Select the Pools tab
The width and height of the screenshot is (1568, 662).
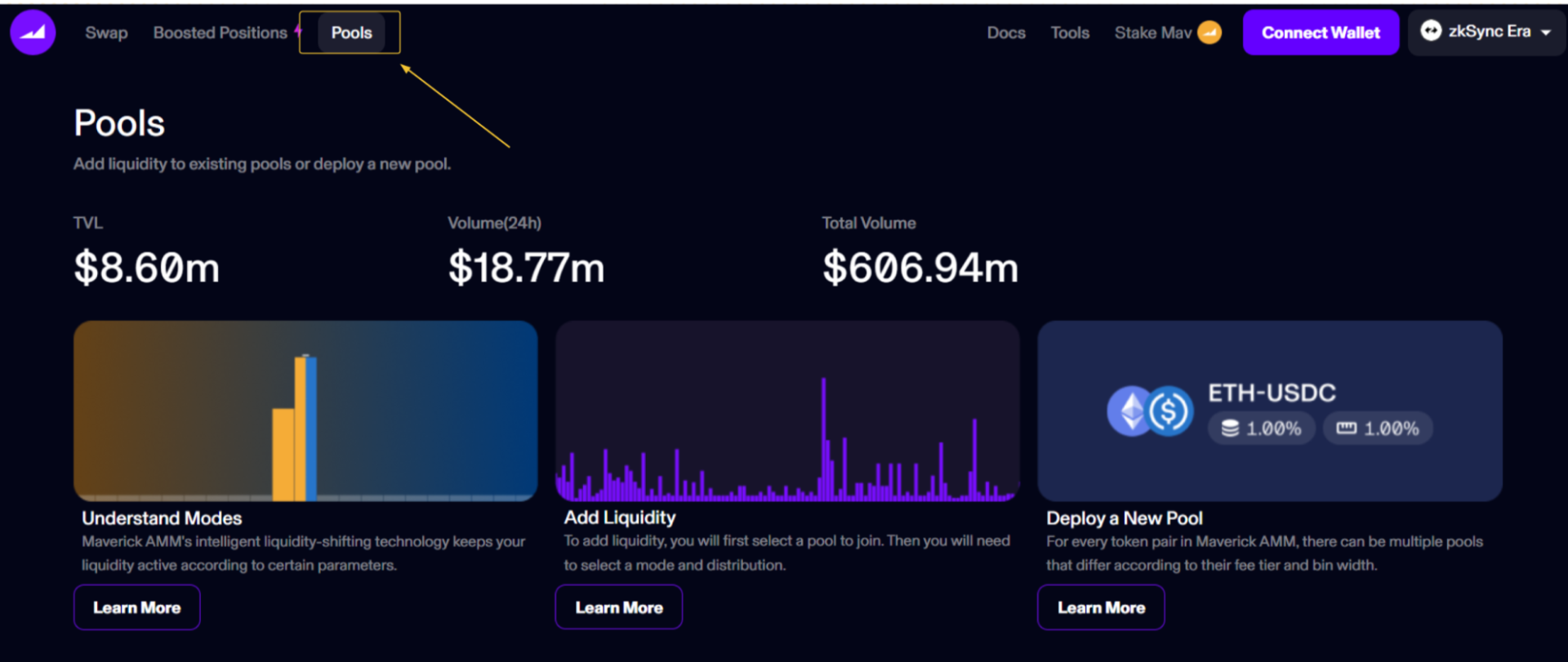[351, 33]
